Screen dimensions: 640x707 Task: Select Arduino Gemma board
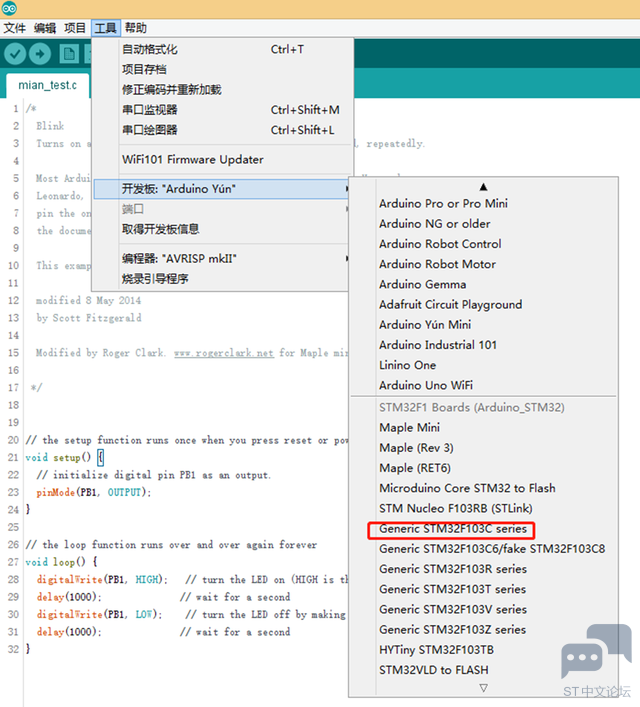click(483, 285)
